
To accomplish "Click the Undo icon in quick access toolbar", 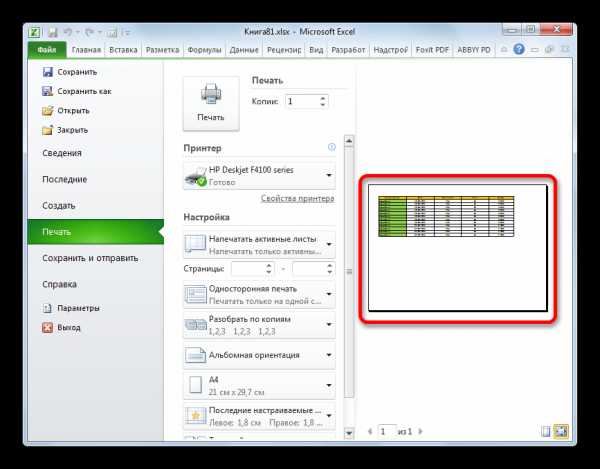I will point(68,32).
